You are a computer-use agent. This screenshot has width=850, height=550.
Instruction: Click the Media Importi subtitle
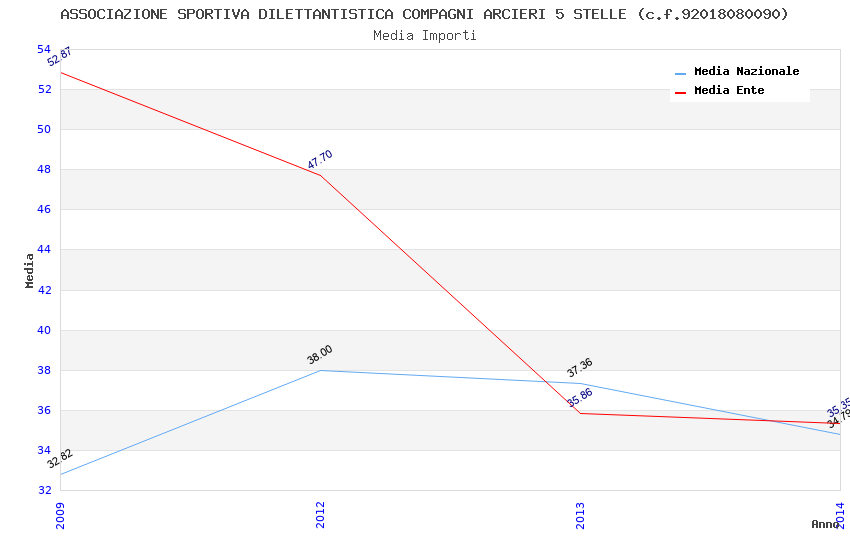pos(424,35)
